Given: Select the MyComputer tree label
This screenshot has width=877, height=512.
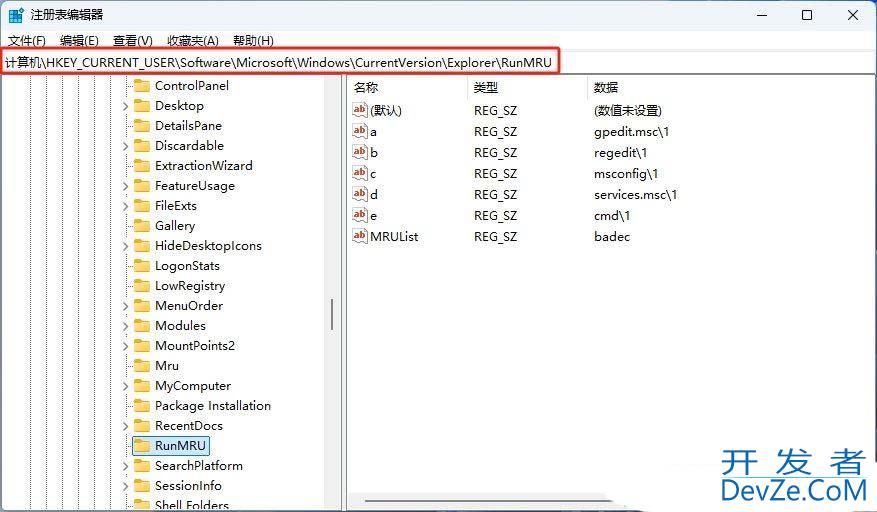Looking at the screenshot, I should click(x=193, y=386).
